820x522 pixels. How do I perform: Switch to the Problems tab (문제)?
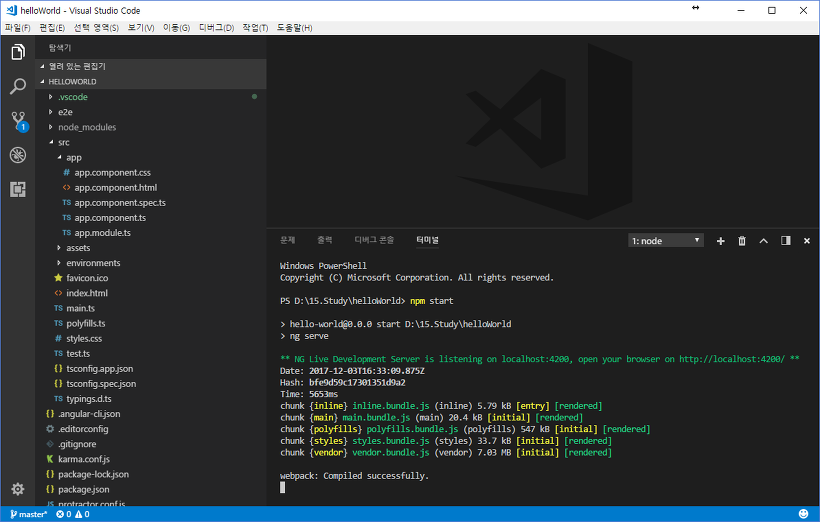pyautogui.click(x=288, y=240)
